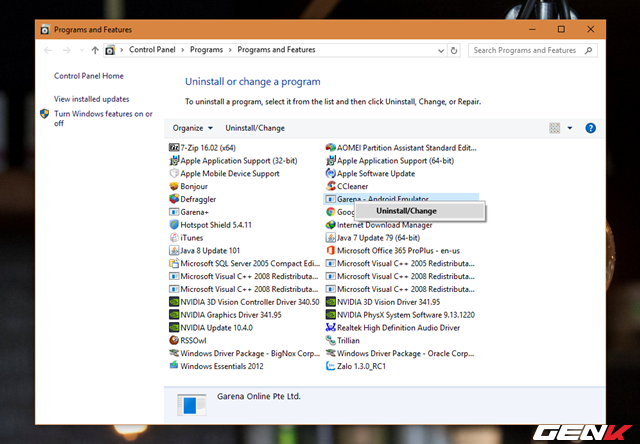Select Apple Application Support (64-bit)

pyautogui.click(x=390, y=160)
